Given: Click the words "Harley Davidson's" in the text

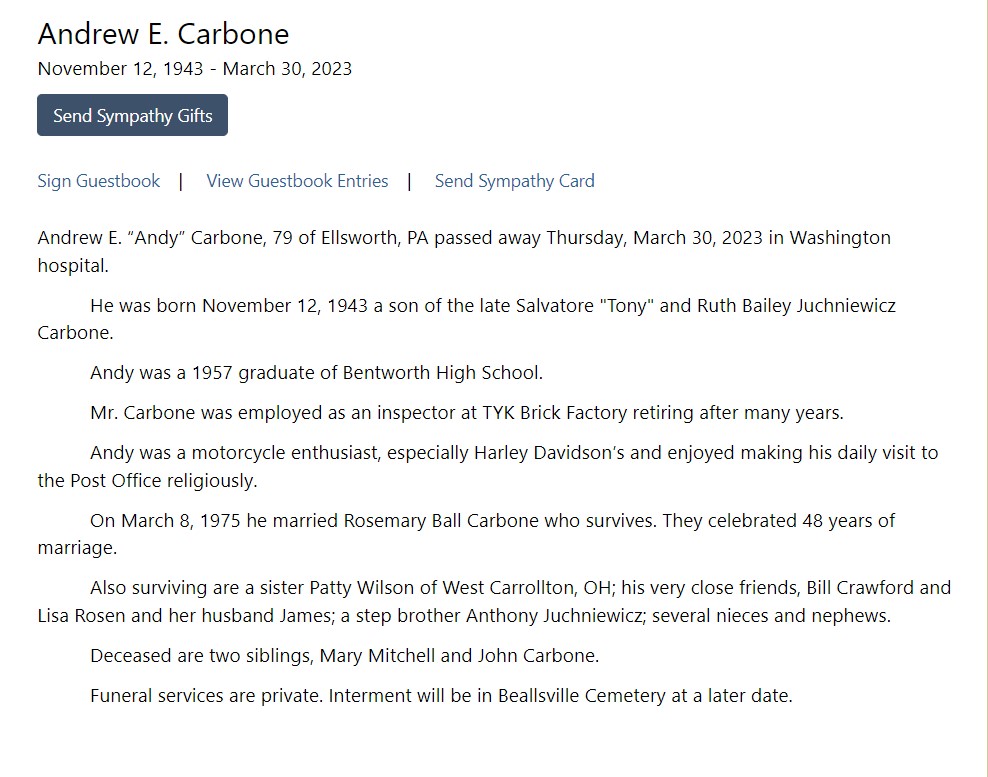Looking at the screenshot, I should pos(550,452).
